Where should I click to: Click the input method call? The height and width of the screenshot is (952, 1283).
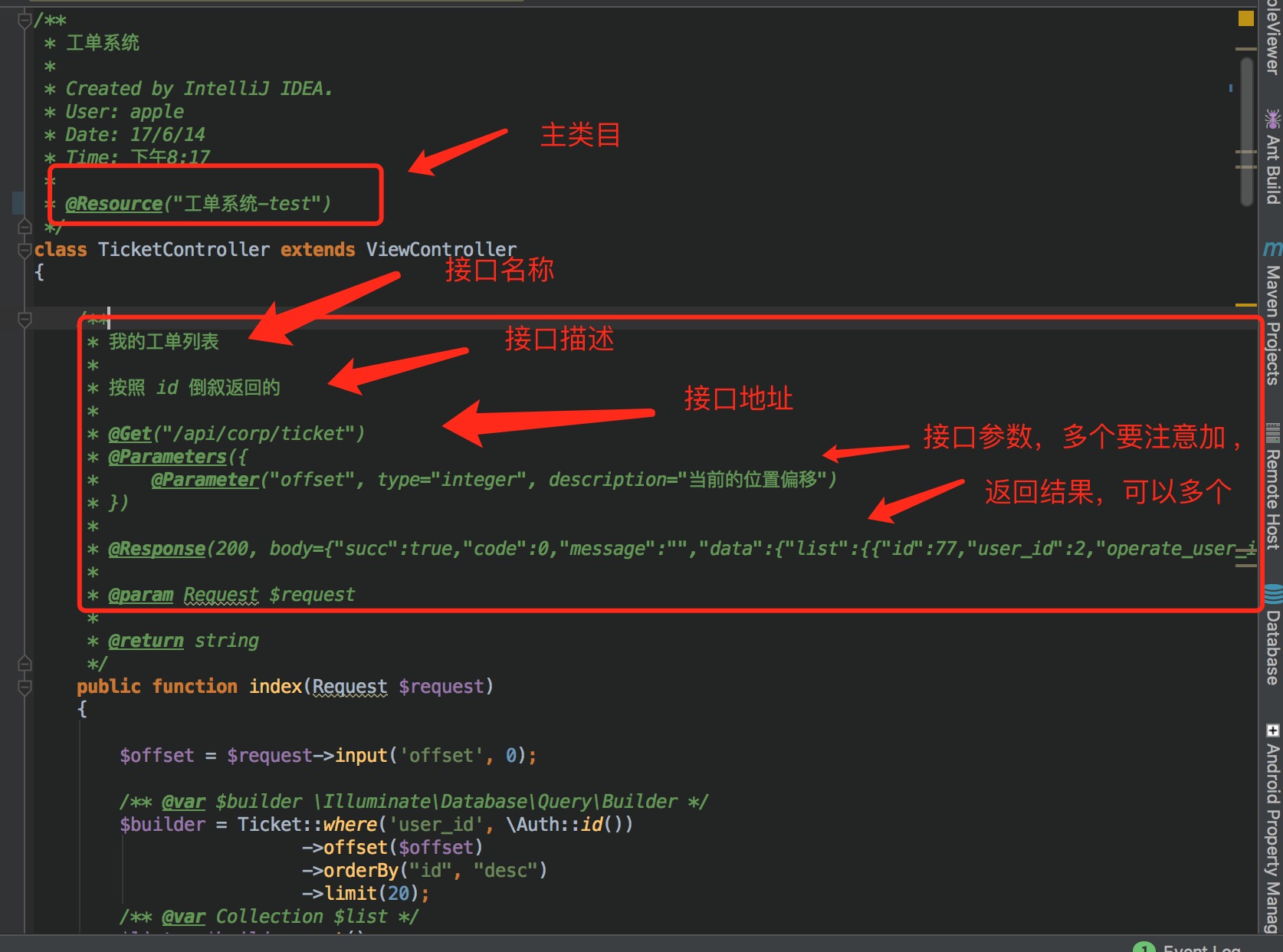(x=361, y=756)
